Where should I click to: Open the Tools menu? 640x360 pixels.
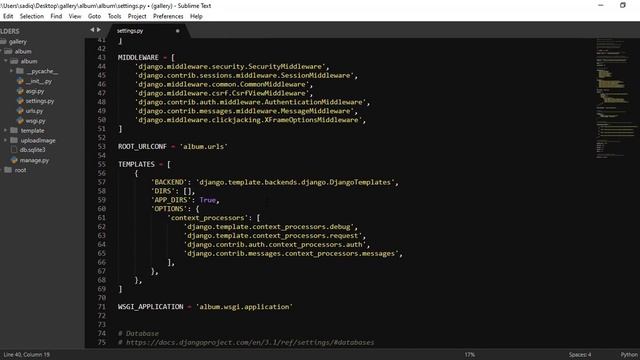(x=115, y=16)
